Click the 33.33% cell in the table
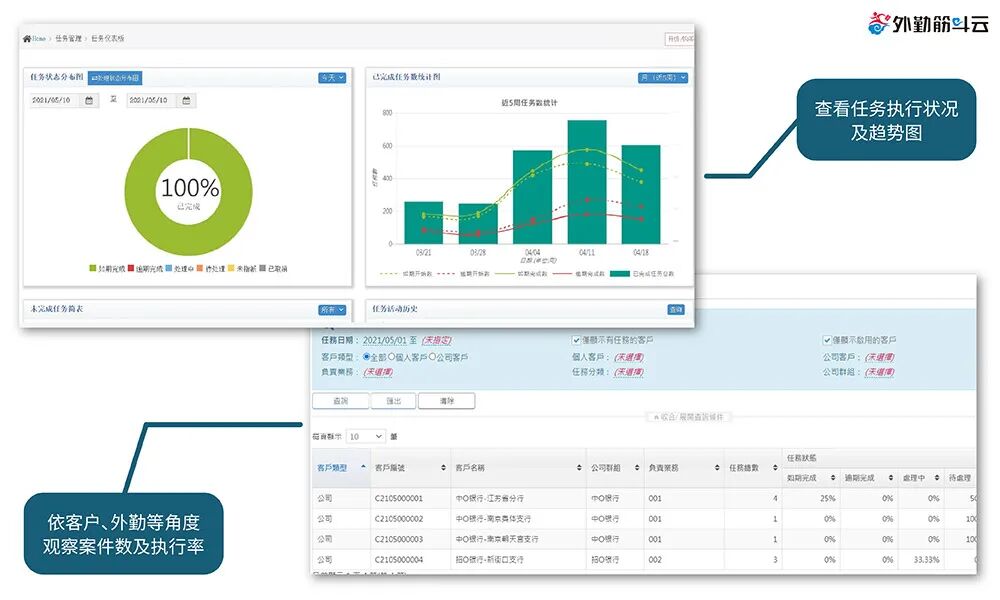1000x600 pixels. coord(926,560)
